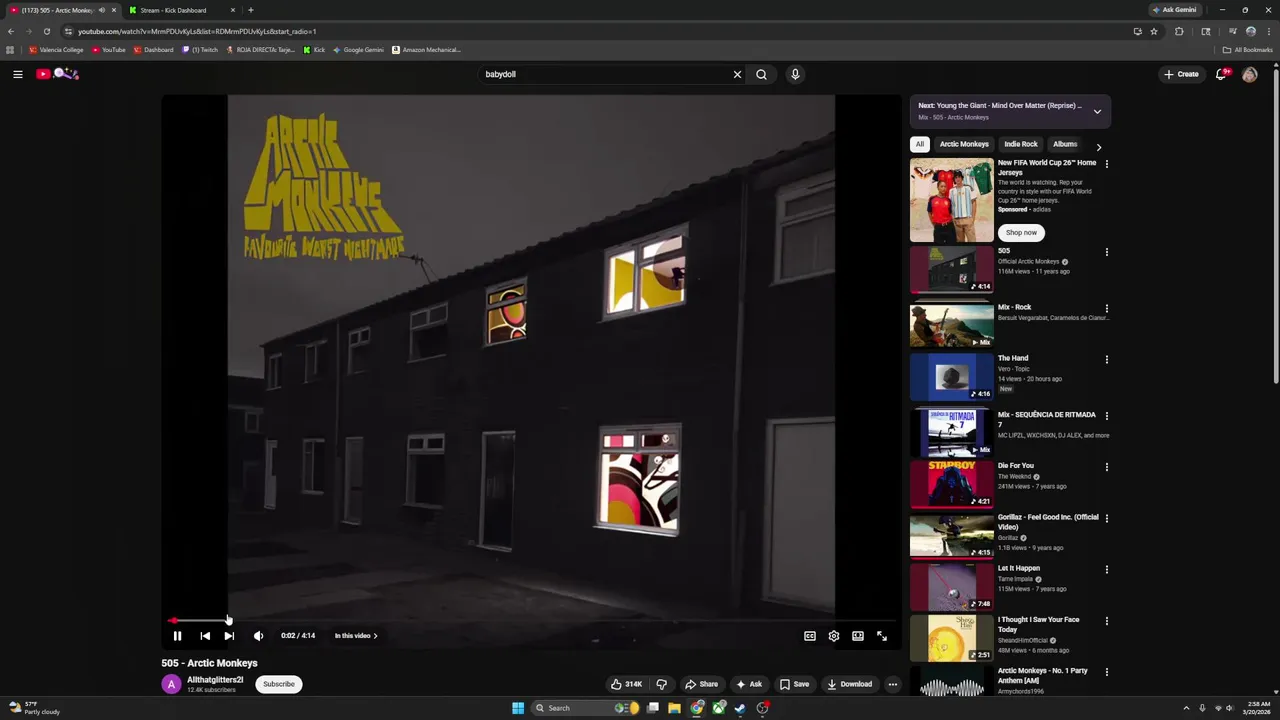Expand the 'In this video' chapters chevron
Screen dimensions: 1280x720
pyautogui.click(x=375, y=636)
